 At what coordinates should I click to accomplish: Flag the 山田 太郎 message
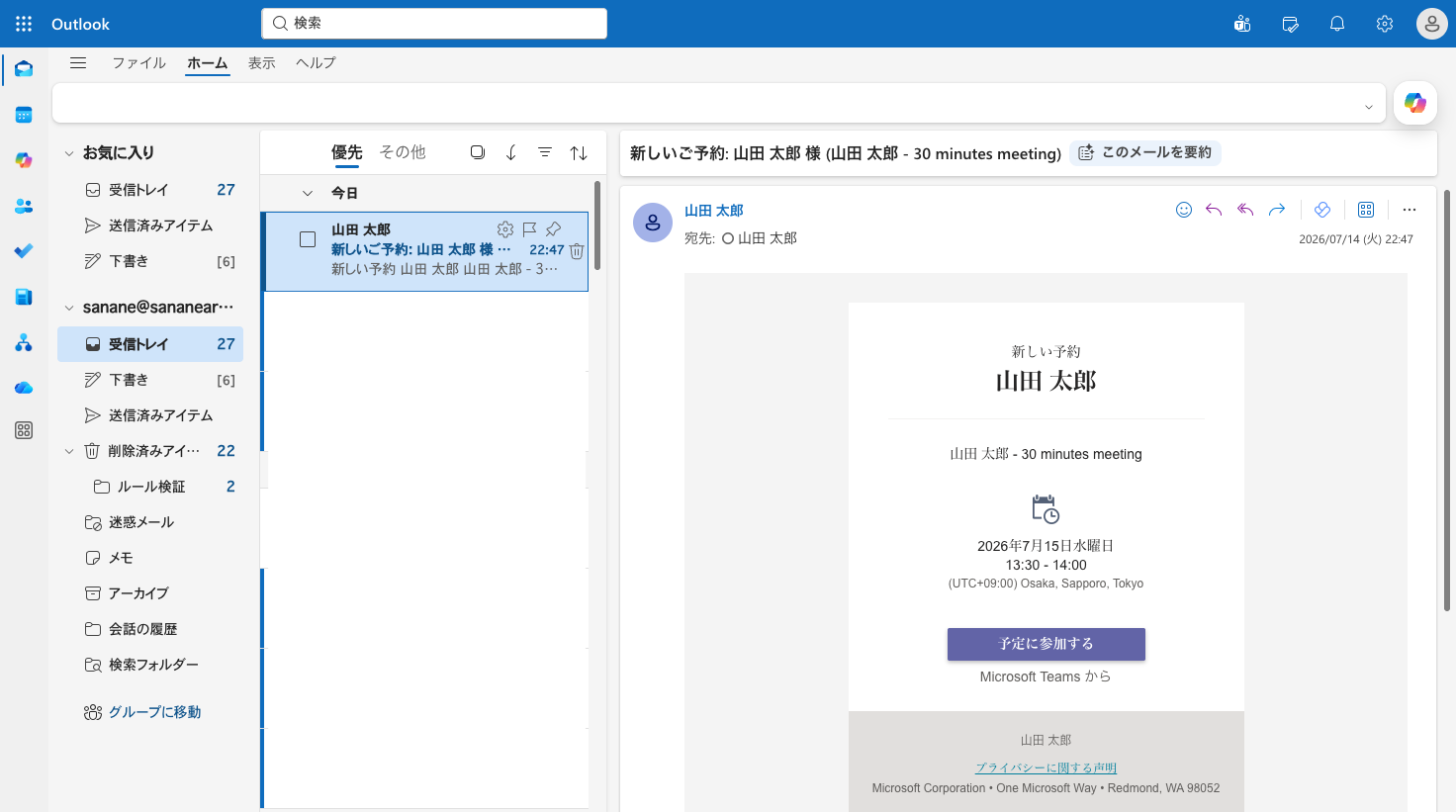pos(529,229)
